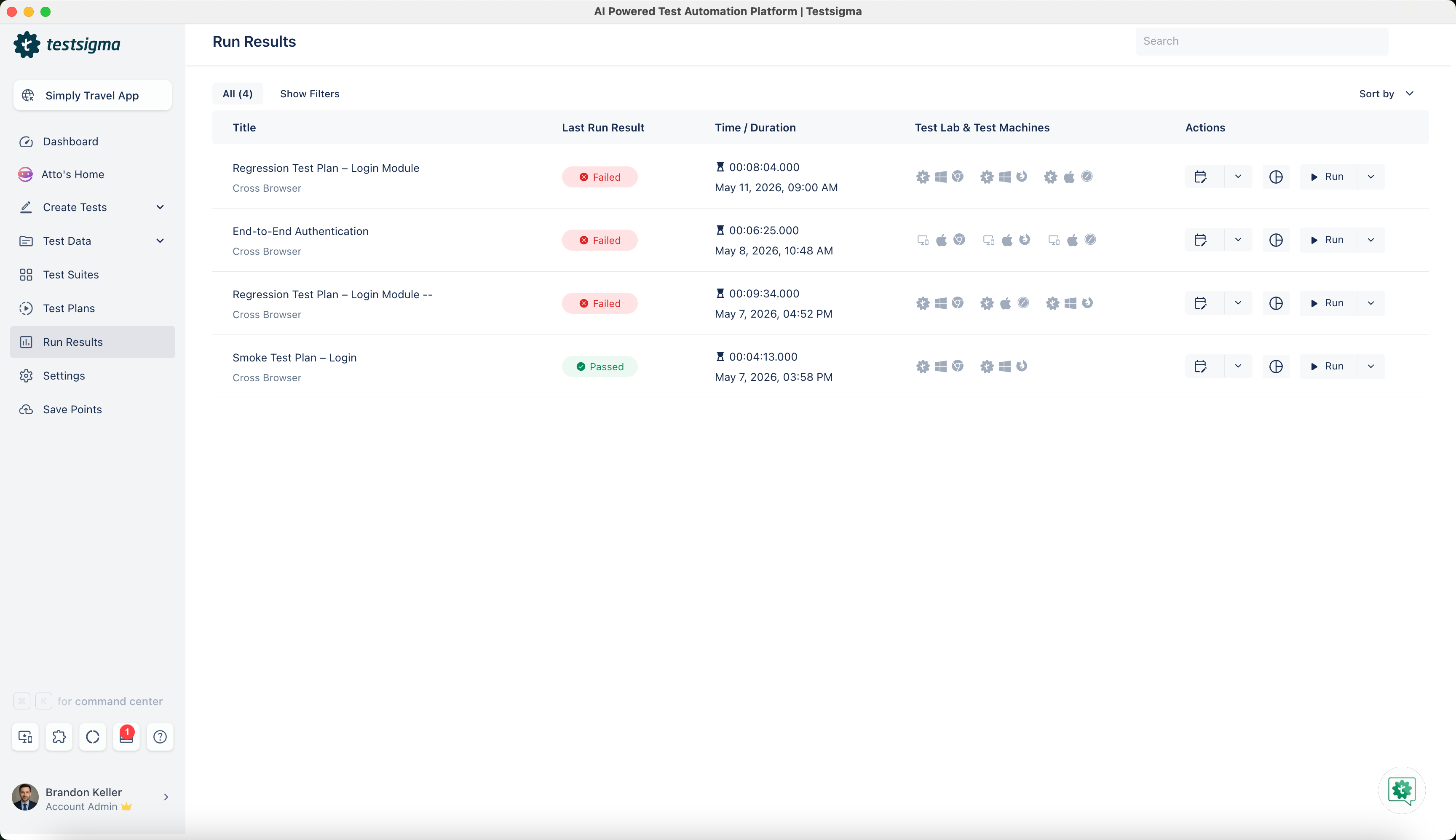The height and width of the screenshot is (840, 1456).
Task: Open schedule dropdown arrow for End-to-End Authentication
Action: [1238, 240]
